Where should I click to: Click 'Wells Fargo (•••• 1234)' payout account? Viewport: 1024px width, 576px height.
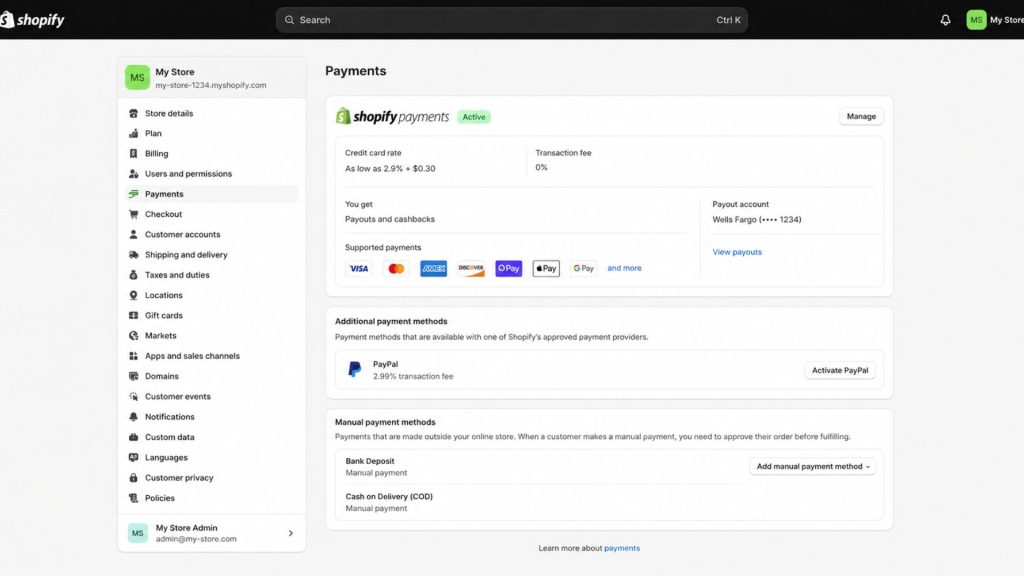(756, 219)
